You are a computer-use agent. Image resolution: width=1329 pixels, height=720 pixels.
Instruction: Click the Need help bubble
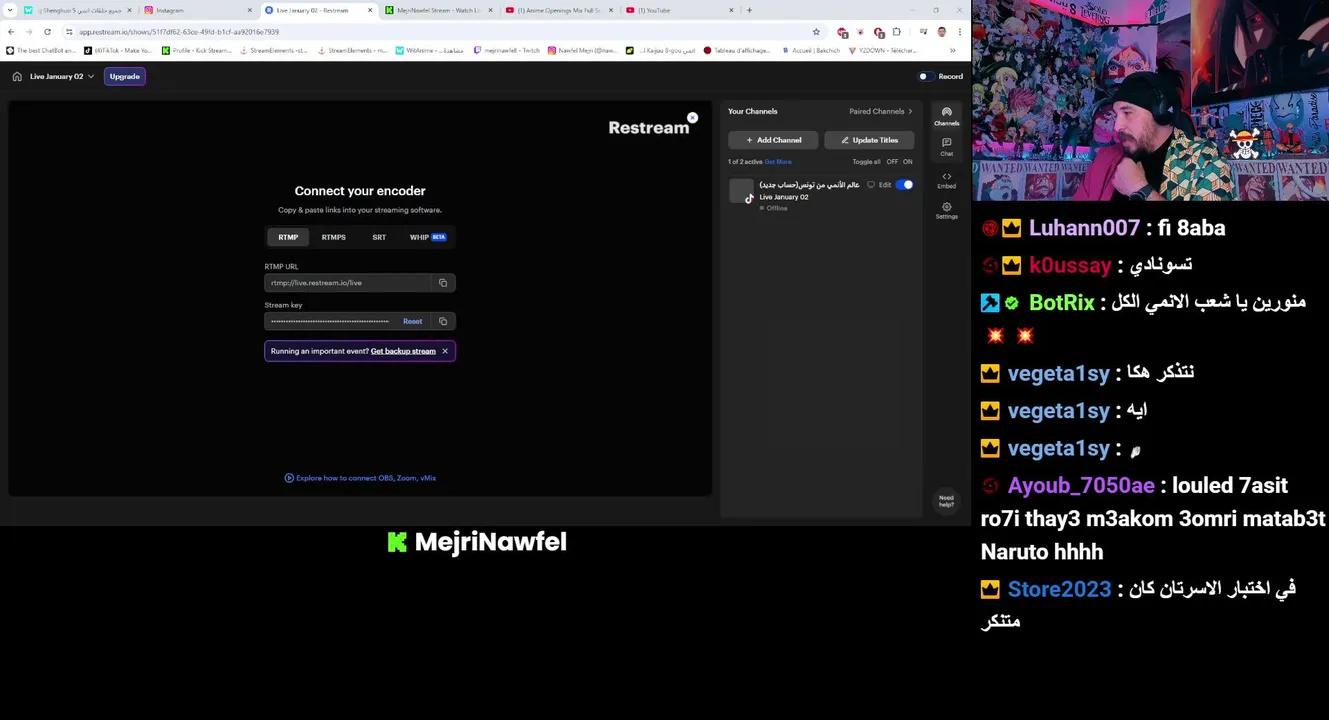(946, 501)
